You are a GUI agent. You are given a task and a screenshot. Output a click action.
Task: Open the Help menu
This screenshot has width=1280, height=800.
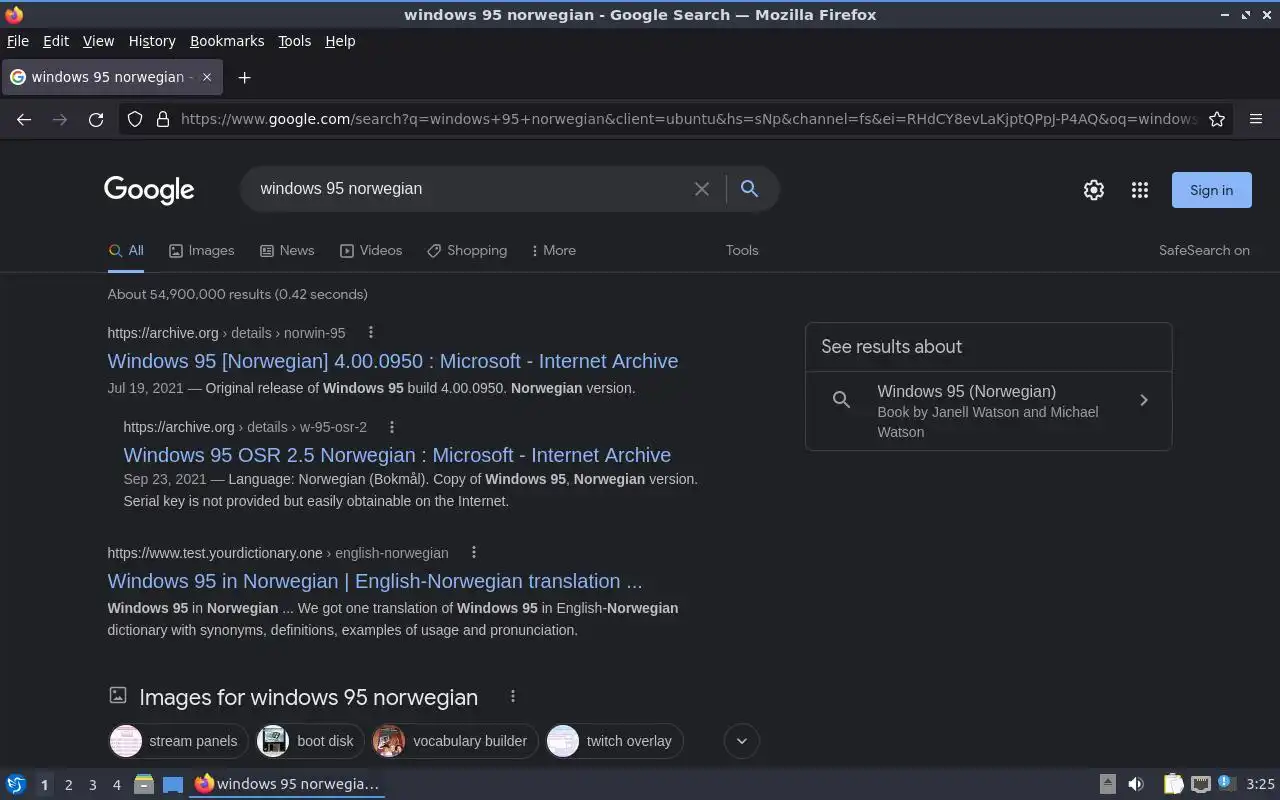point(340,41)
